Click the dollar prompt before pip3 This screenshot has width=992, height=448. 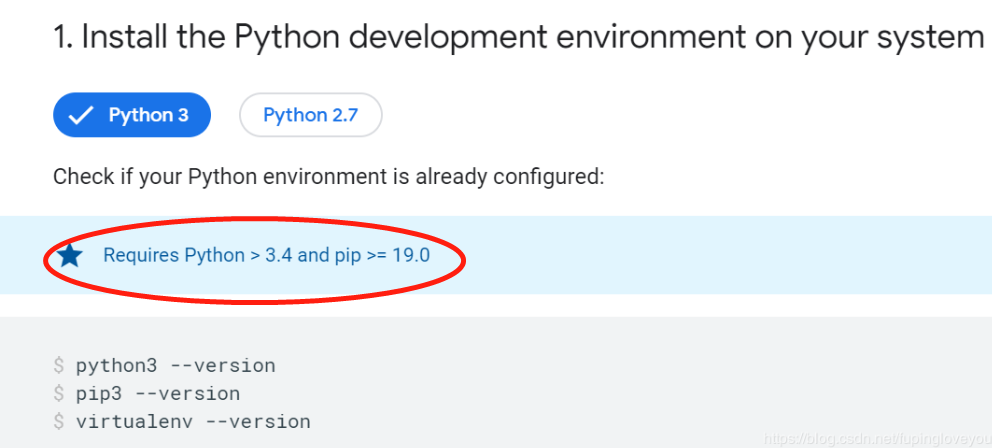[61, 393]
